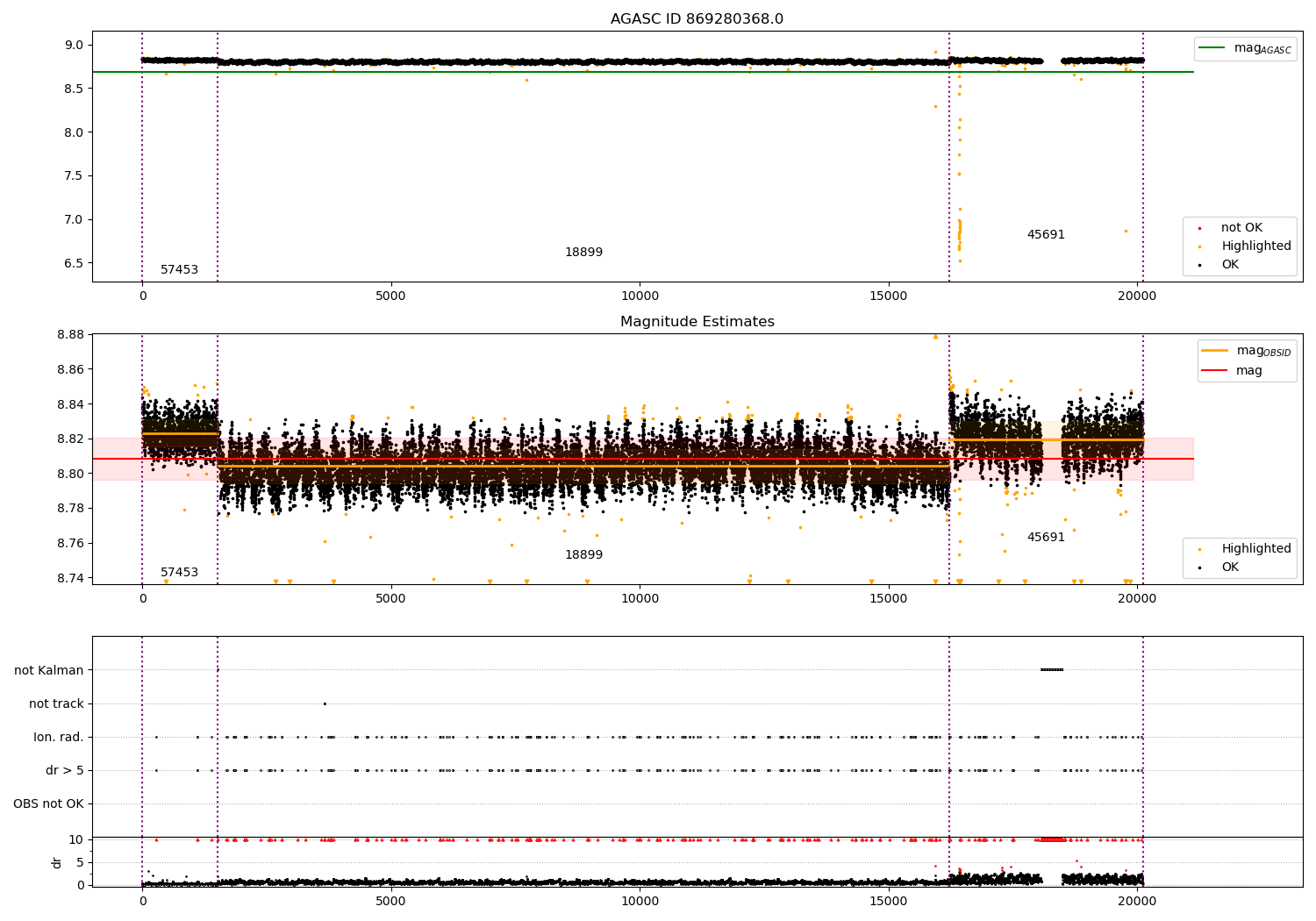Image resolution: width=1316 pixels, height=921 pixels.
Task: Click the '8.5' y tick in top plot
Action: click(75, 89)
